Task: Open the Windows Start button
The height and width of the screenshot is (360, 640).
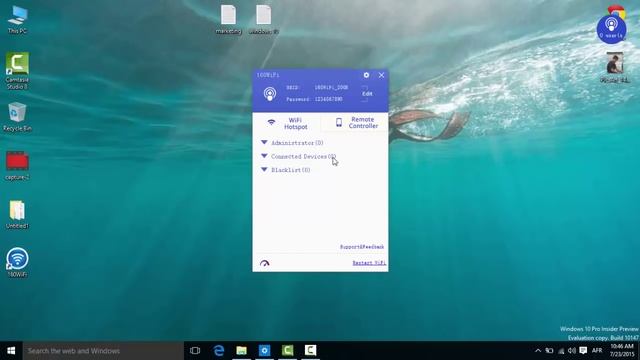Action: coord(11,351)
